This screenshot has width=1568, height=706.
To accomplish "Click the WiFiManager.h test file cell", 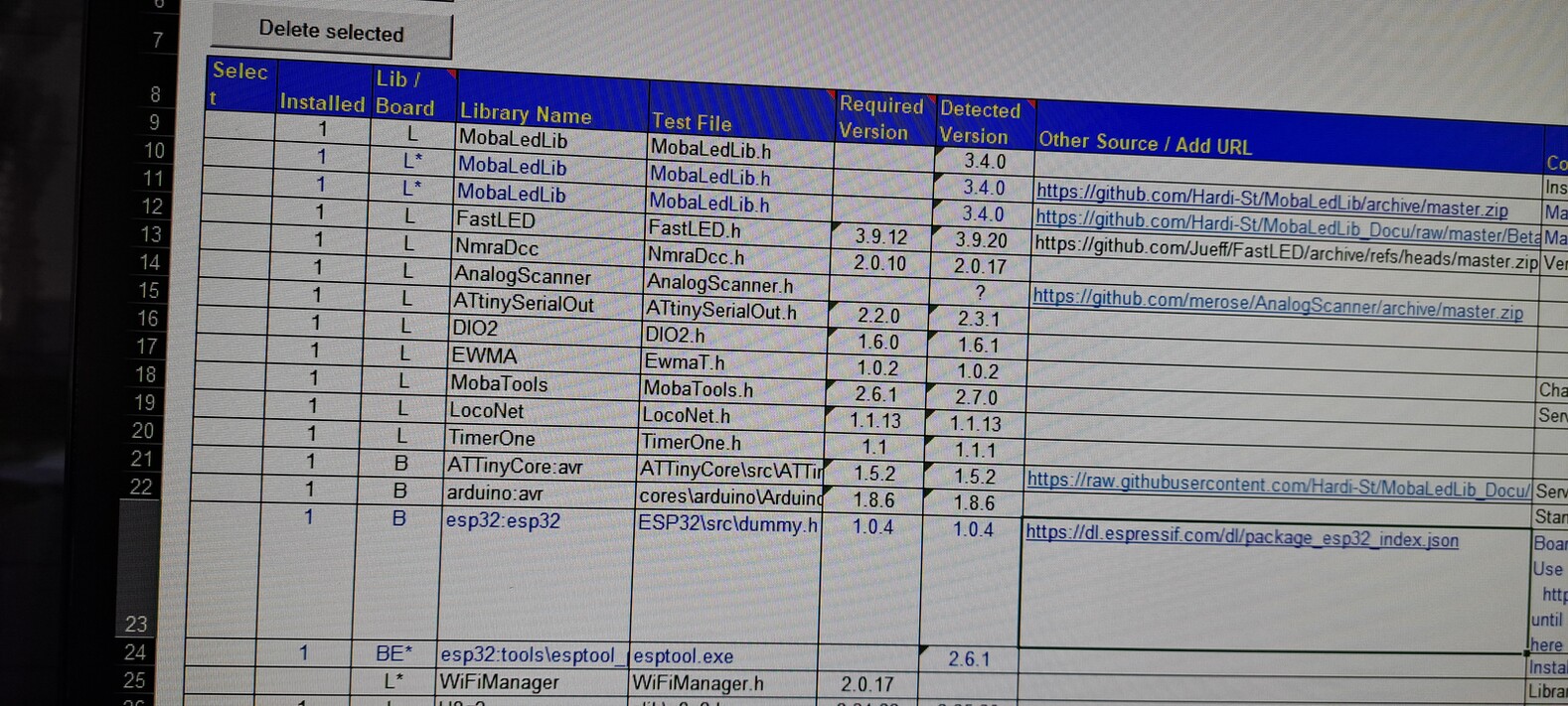I will point(698,683).
